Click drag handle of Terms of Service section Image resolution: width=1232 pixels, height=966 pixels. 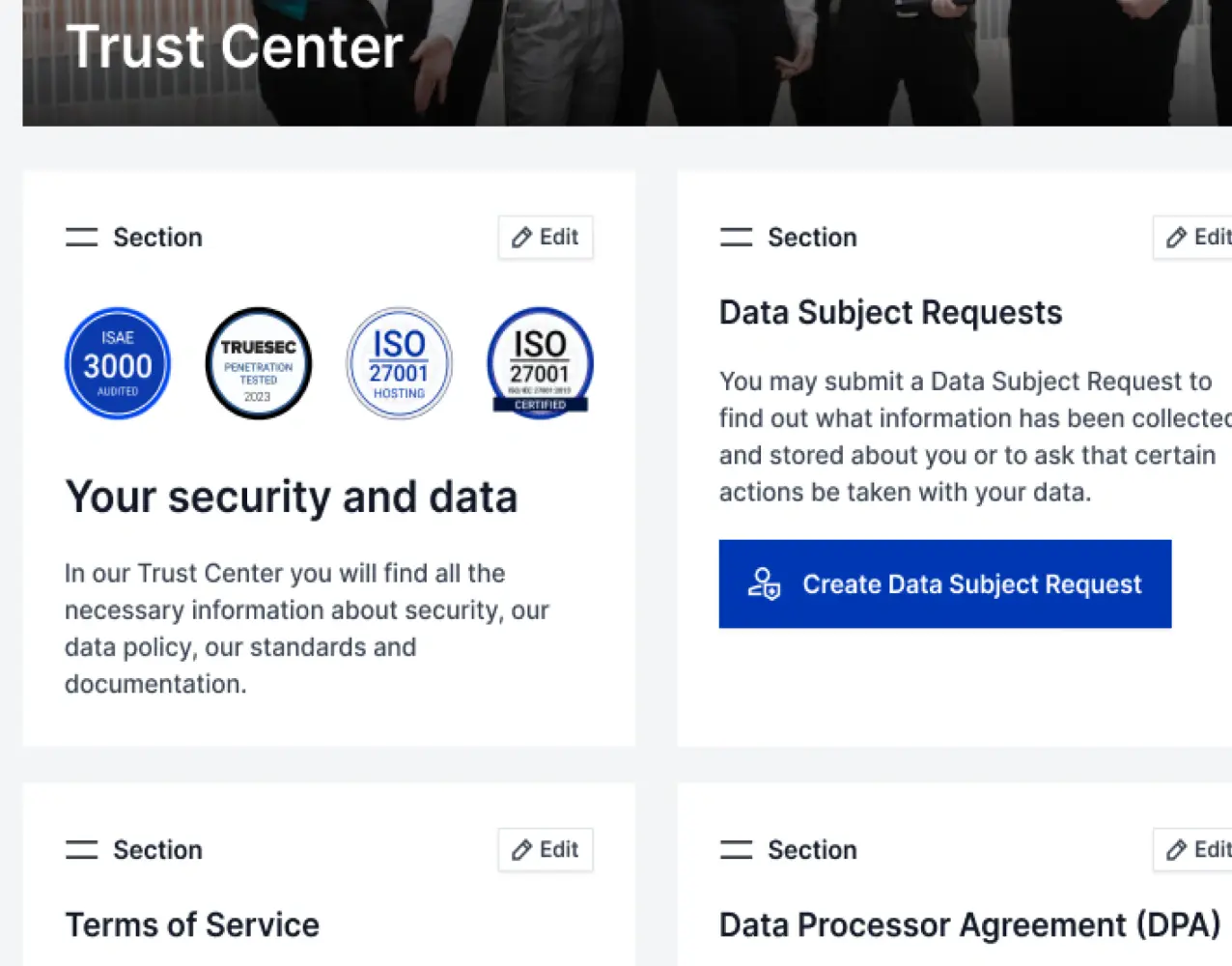pos(82,850)
